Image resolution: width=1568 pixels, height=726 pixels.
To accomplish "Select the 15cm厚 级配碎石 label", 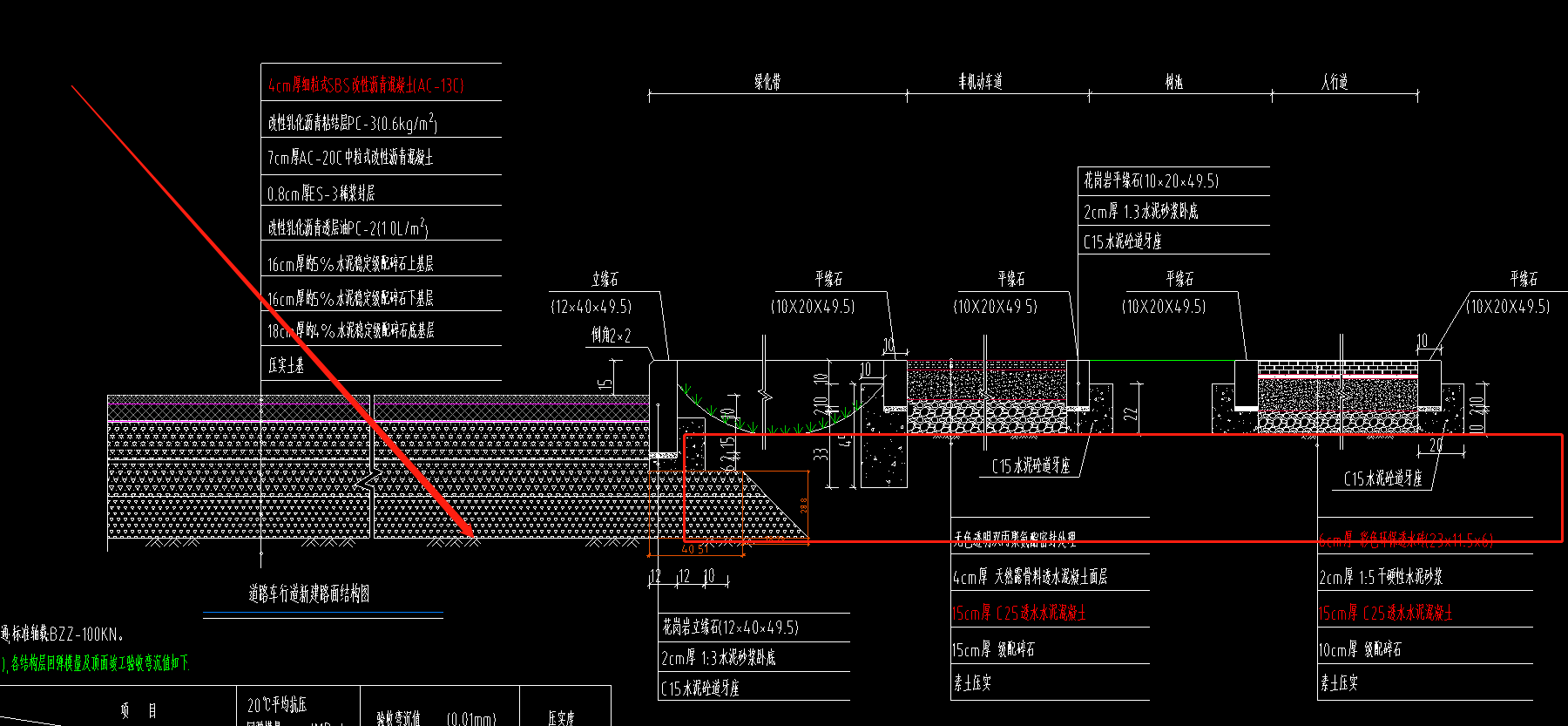I will tap(994, 649).
